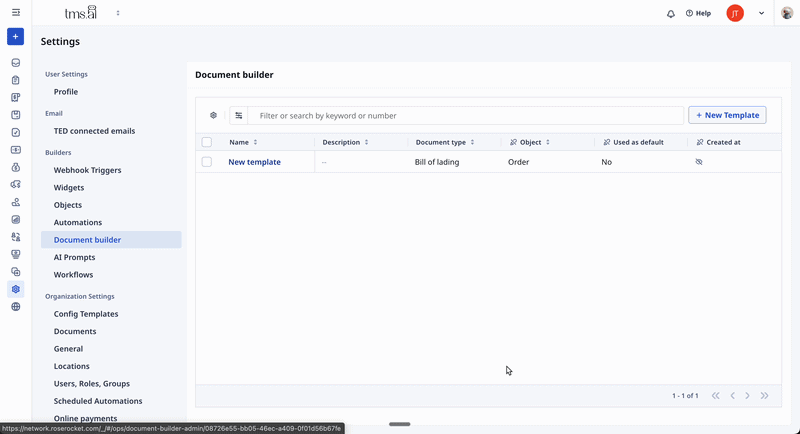Viewport: 800px width, 434px height.
Task: Click the New Template button
Action: point(727,115)
